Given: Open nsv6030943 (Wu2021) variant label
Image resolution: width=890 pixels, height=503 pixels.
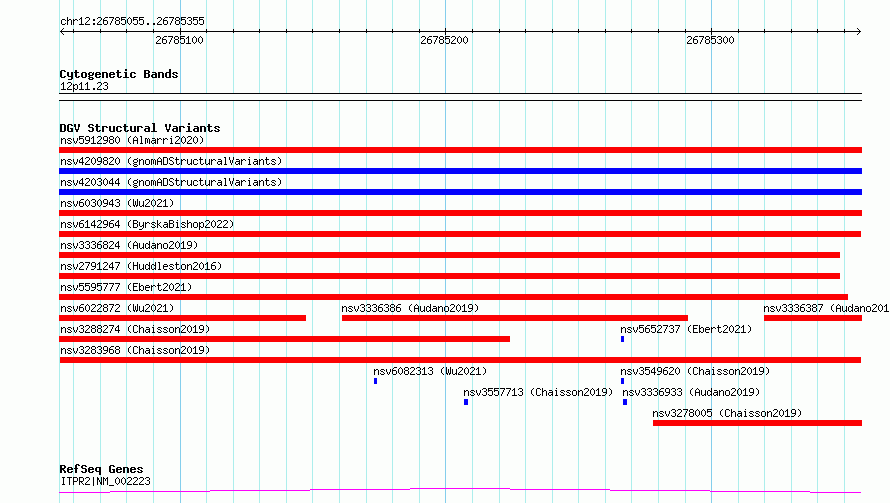Looking at the screenshot, I should [117, 203].
